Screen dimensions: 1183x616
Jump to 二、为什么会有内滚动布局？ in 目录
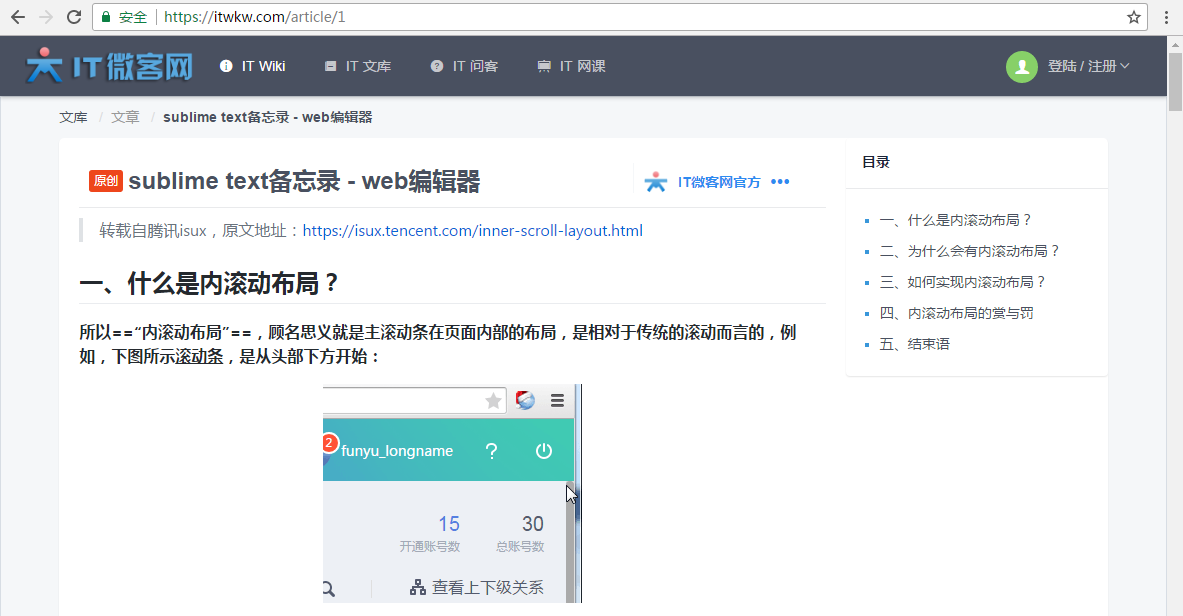click(969, 251)
